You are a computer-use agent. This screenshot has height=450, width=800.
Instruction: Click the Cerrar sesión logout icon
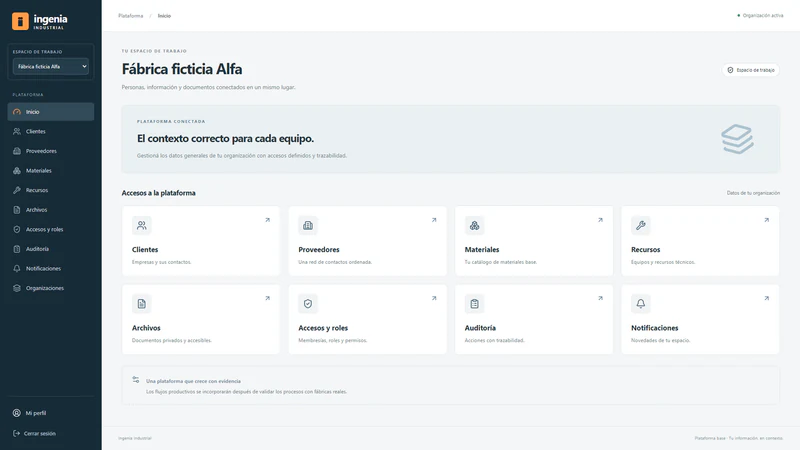pyautogui.click(x=16, y=433)
